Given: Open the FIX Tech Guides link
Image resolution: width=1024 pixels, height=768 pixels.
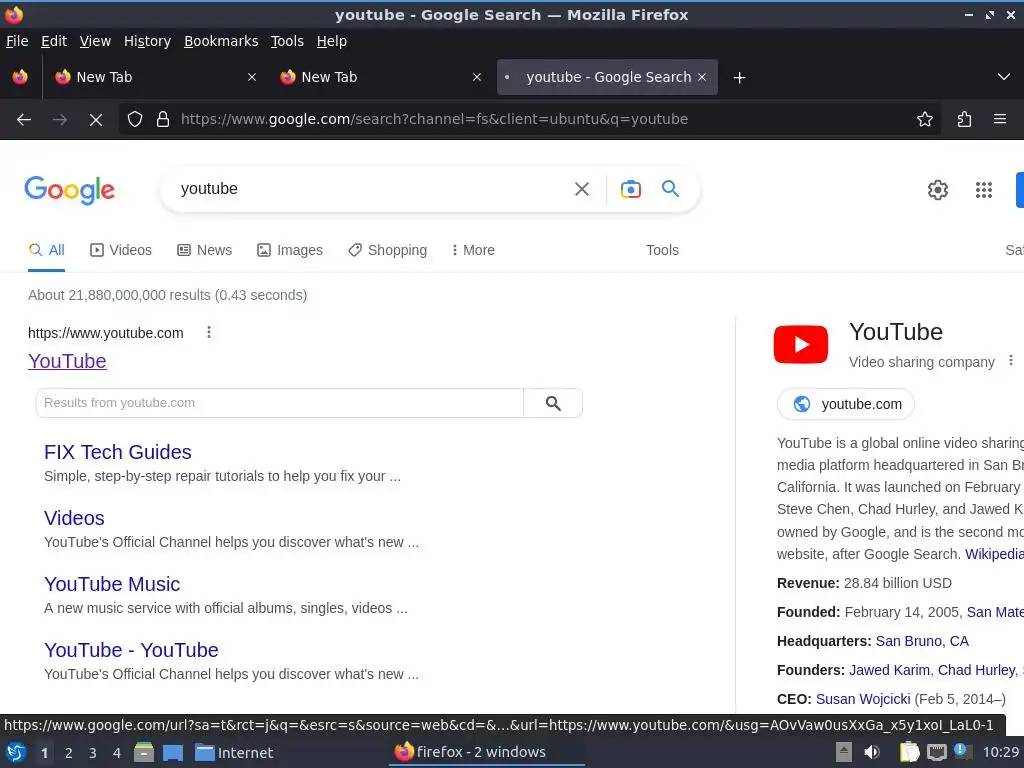Looking at the screenshot, I should point(118,452).
